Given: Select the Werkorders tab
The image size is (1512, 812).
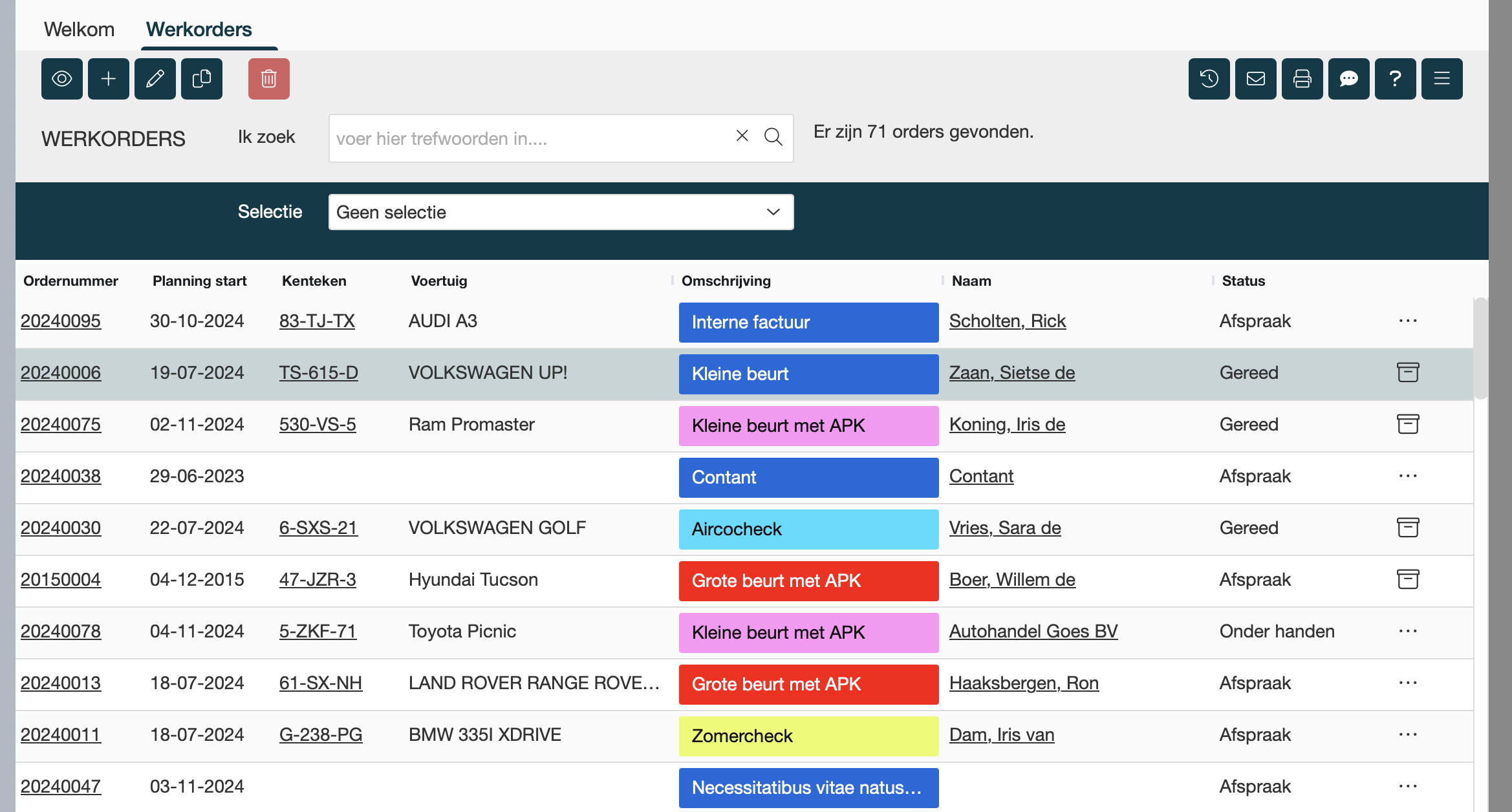Looking at the screenshot, I should tap(199, 29).
